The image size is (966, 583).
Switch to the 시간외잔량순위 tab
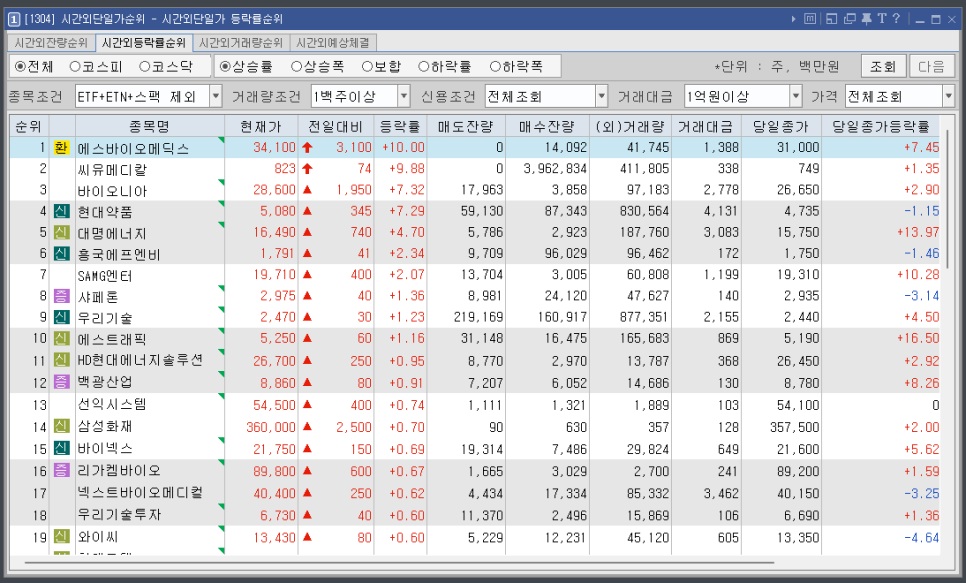pos(51,43)
